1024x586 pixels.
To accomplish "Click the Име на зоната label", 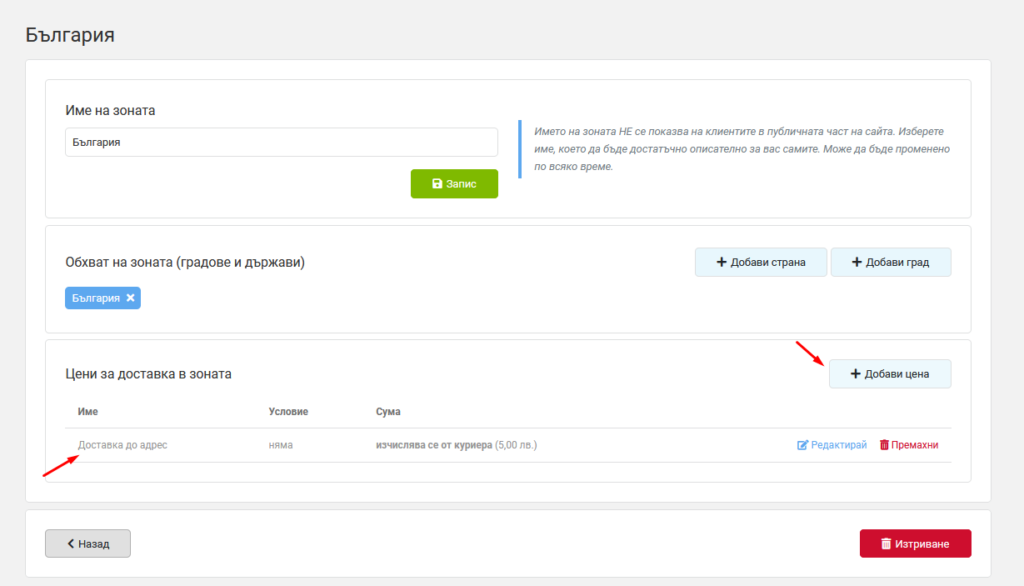I will 110,110.
